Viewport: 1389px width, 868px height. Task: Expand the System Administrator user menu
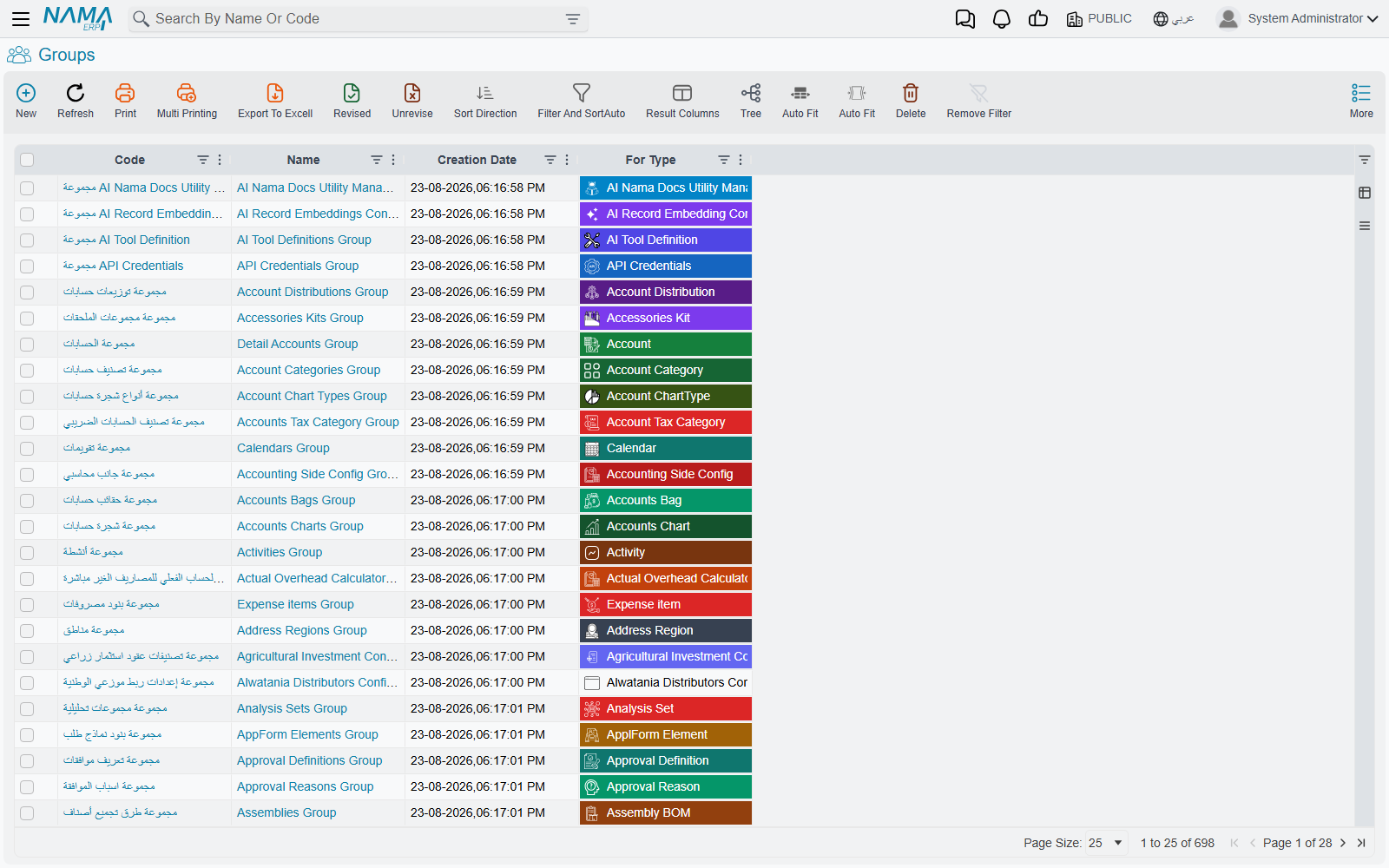1297,18
